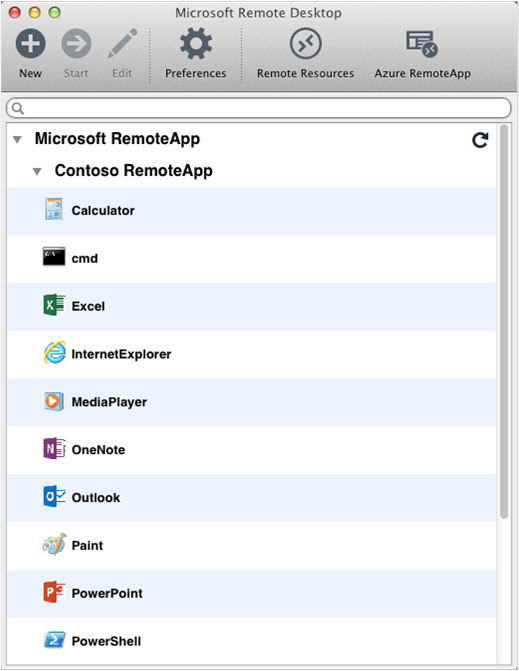
Task: Select the Calculator app icon
Action: tap(54, 209)
